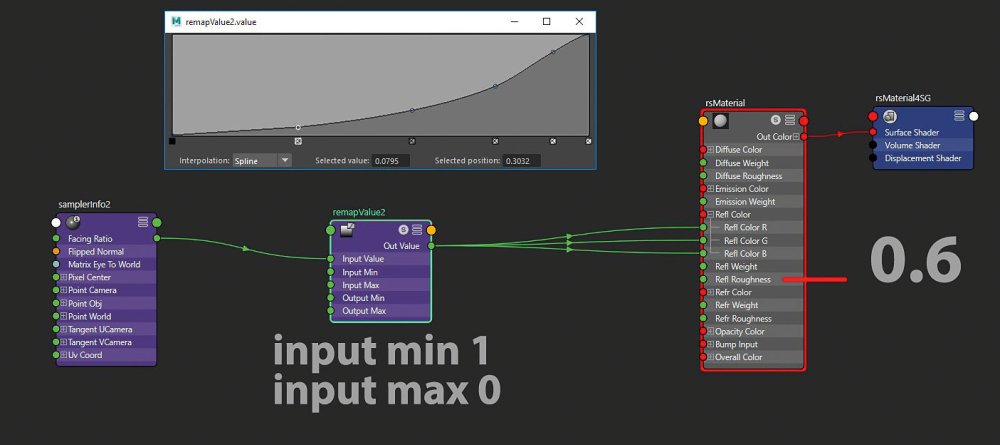Click the samplerInfo2 node icon
This screenshot has width=1000, height=445.
click(72, 222)
